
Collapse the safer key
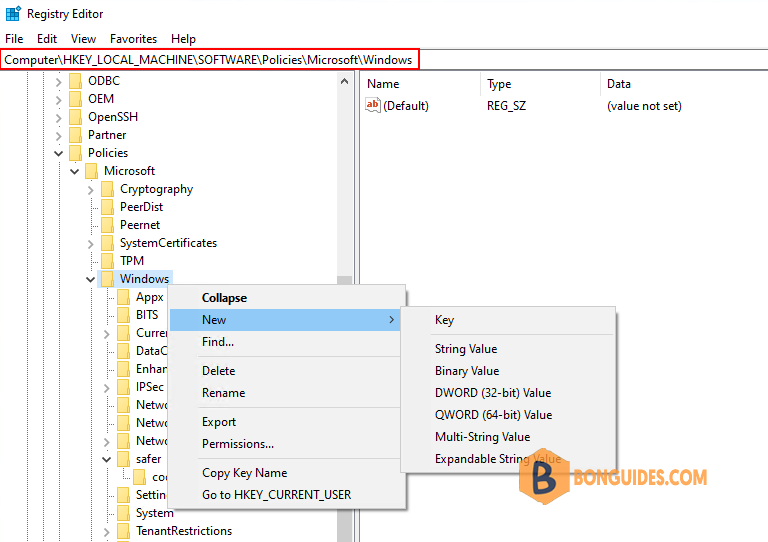click(107, 459)
